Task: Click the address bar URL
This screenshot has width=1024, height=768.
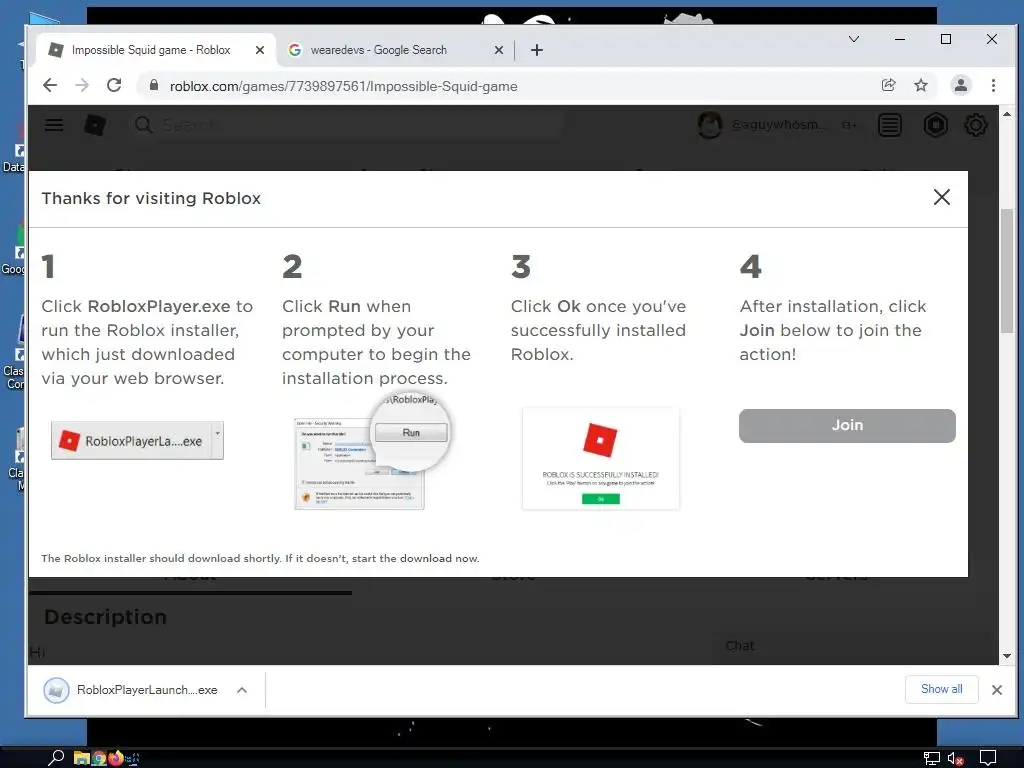Action: pyautogui.click(x=344, y=86)
